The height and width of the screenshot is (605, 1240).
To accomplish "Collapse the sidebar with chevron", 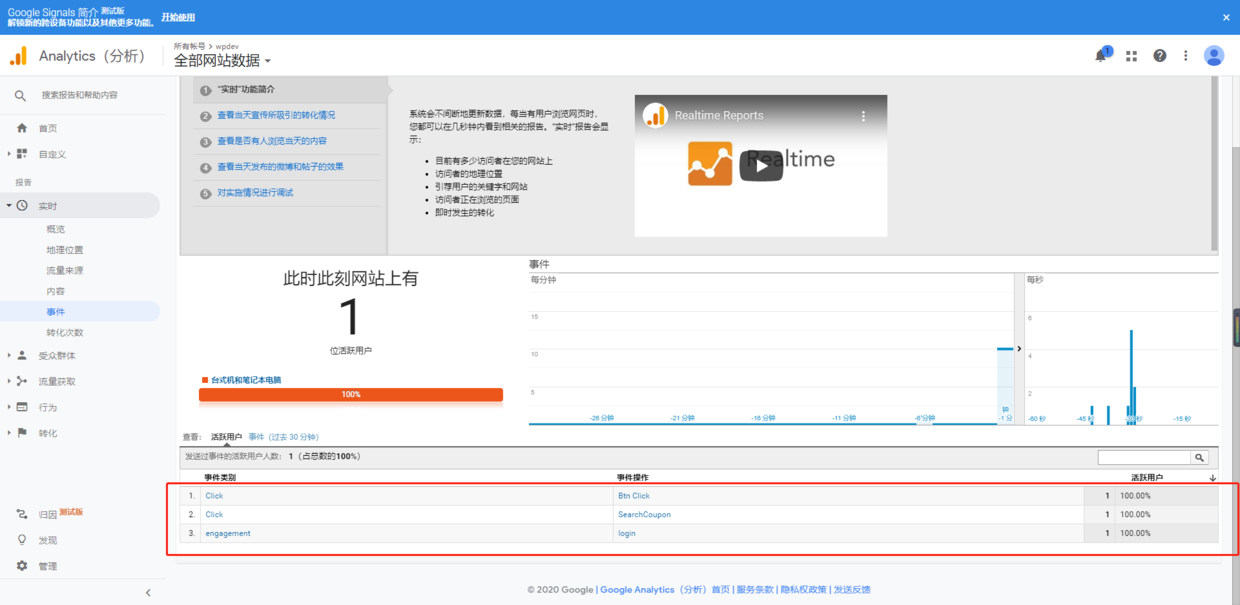I will [148, 593].
